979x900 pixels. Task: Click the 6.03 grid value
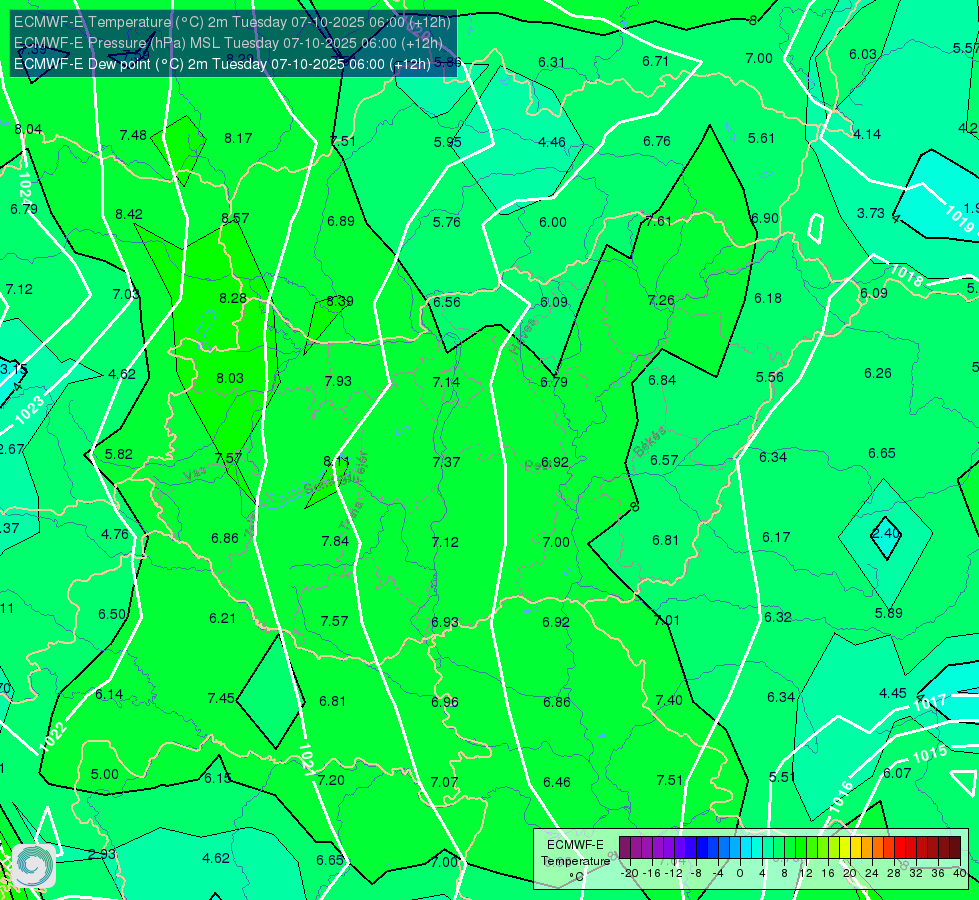[x=863, y=54]
